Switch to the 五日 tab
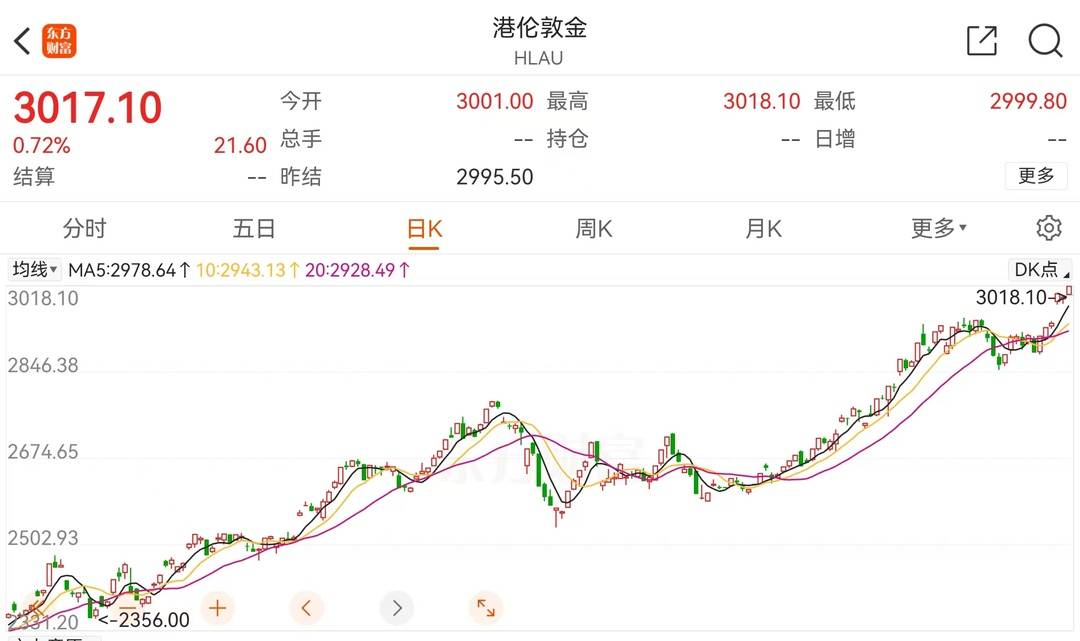Screen dimensions: 1080x641 [x=254, y=228]
